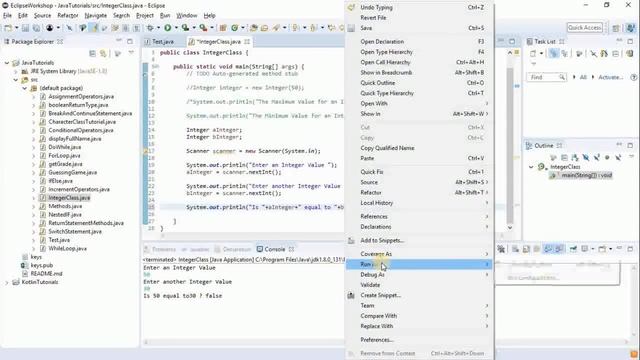640x360 pixels.
Task: Open the Java perspective icon at top right
Action: coord(631,28)
